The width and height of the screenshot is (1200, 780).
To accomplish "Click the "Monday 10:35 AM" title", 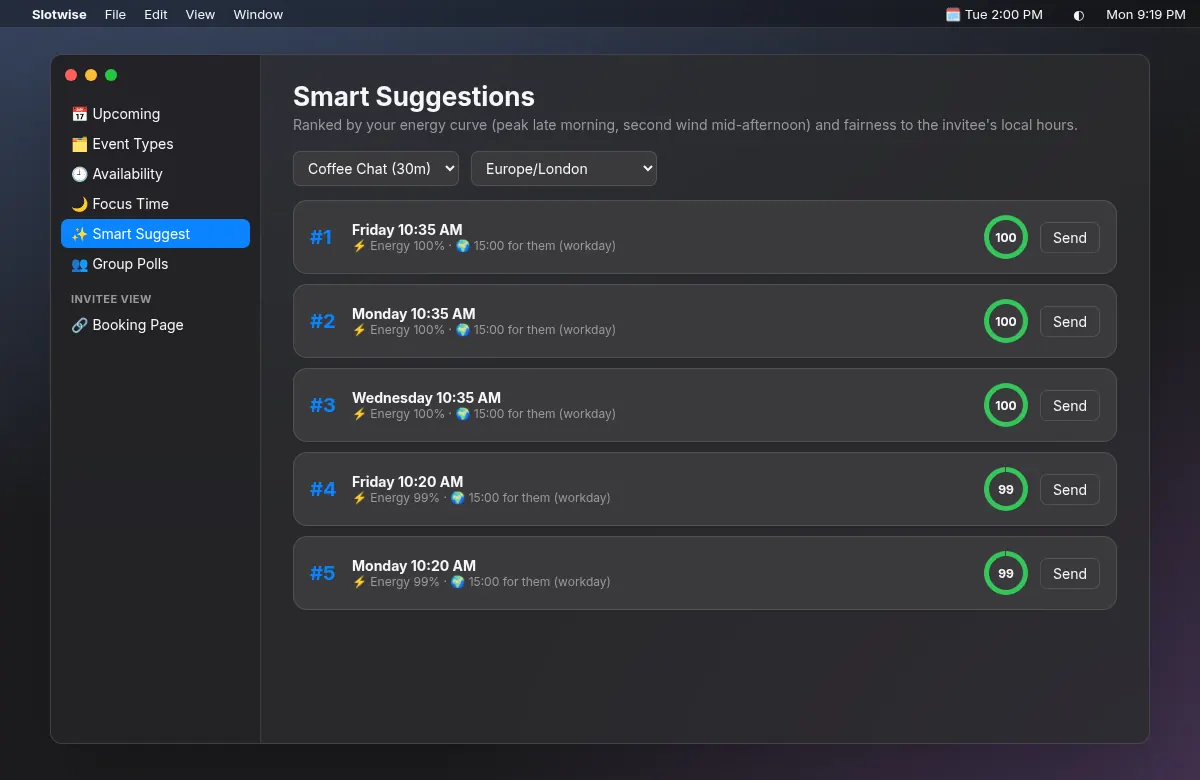I will pos(414,314).
